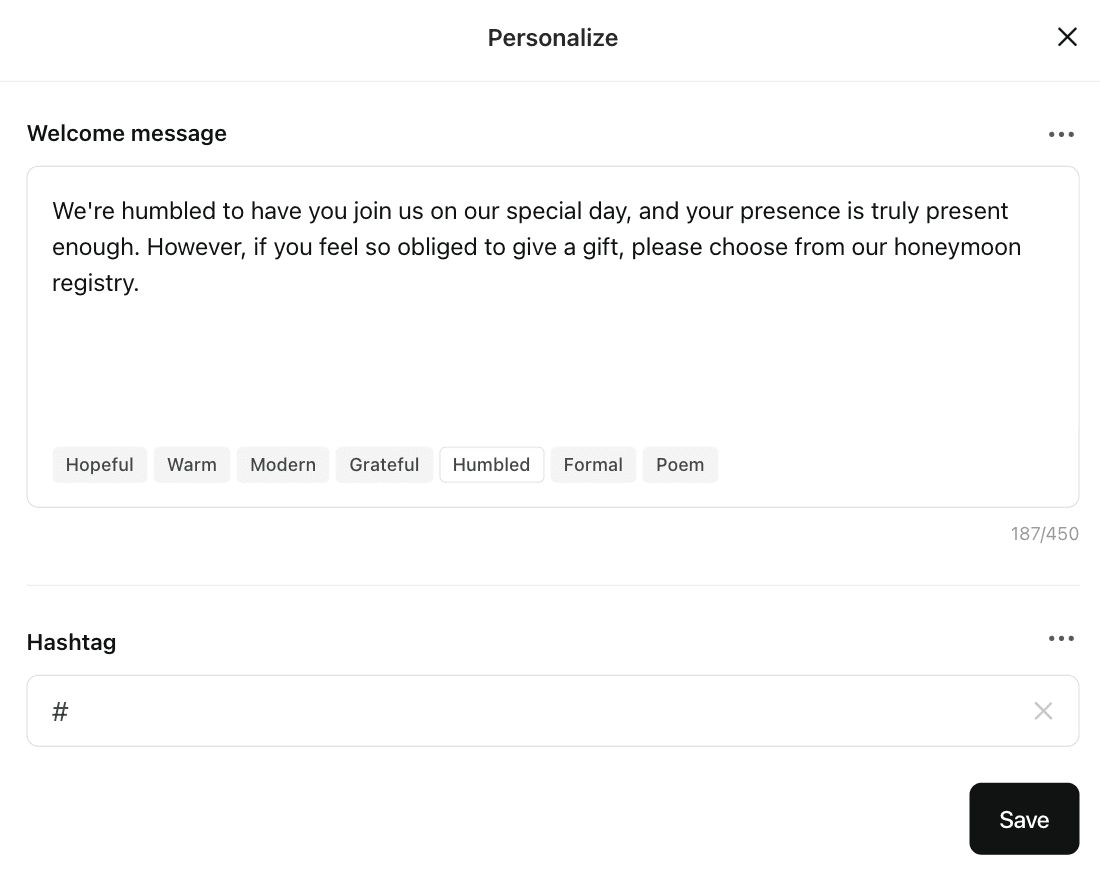Image resolution: width=1100 pixels, height=878 pixels.
Task: Click the Welcome message section label
Action: point(127,134)
